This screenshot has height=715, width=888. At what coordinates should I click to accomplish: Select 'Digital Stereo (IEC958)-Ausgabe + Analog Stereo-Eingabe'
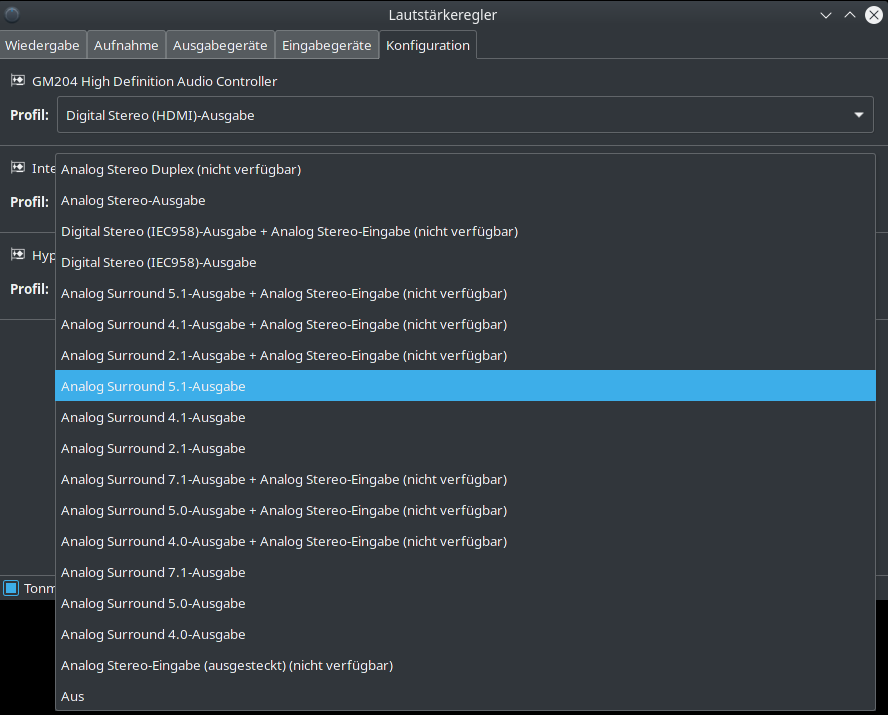coord(466,232)
